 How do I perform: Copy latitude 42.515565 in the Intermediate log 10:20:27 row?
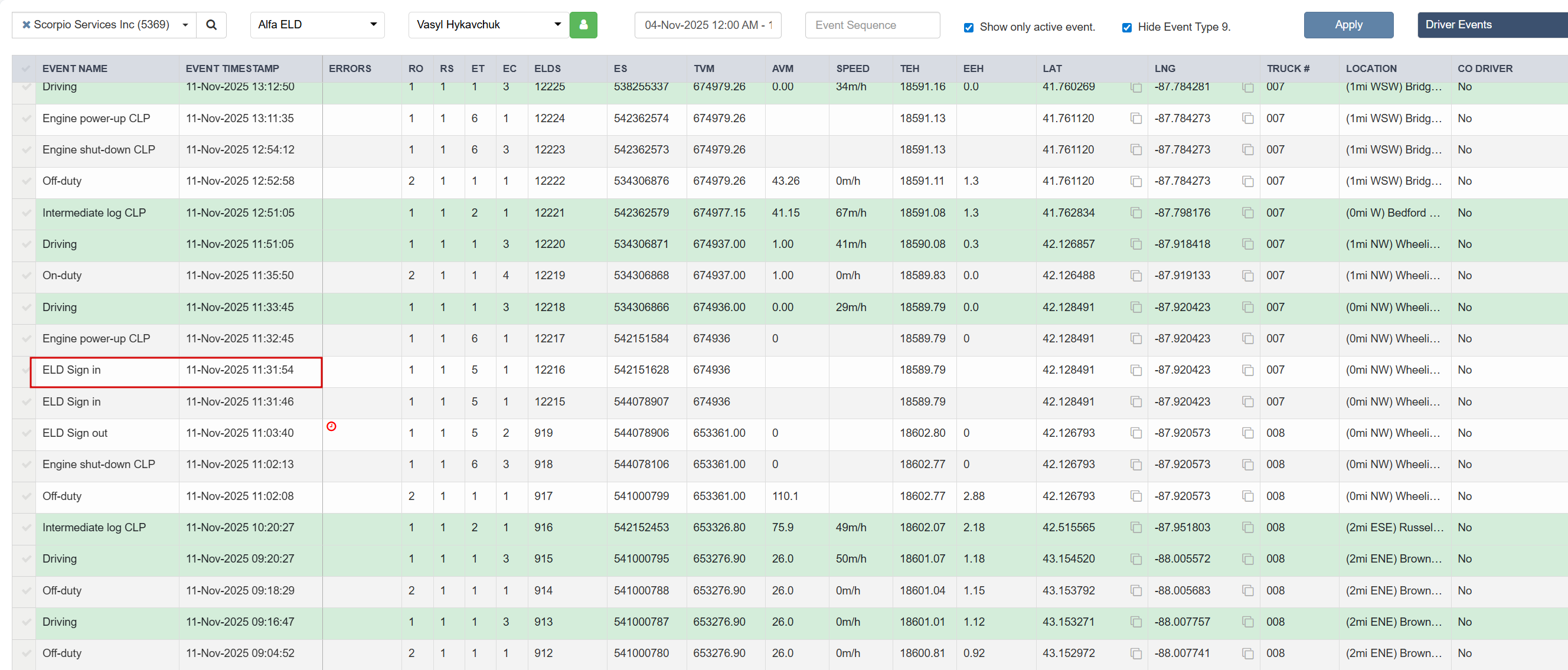pos(1135,528)
